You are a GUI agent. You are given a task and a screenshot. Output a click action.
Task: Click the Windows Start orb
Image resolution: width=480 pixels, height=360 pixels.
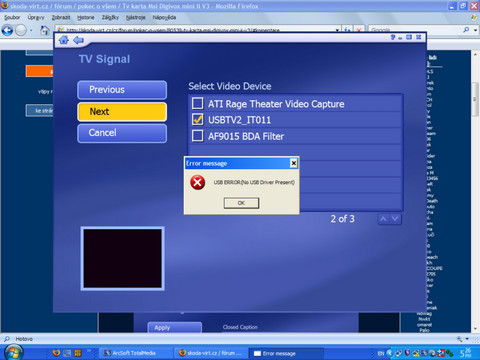[14, 353]
